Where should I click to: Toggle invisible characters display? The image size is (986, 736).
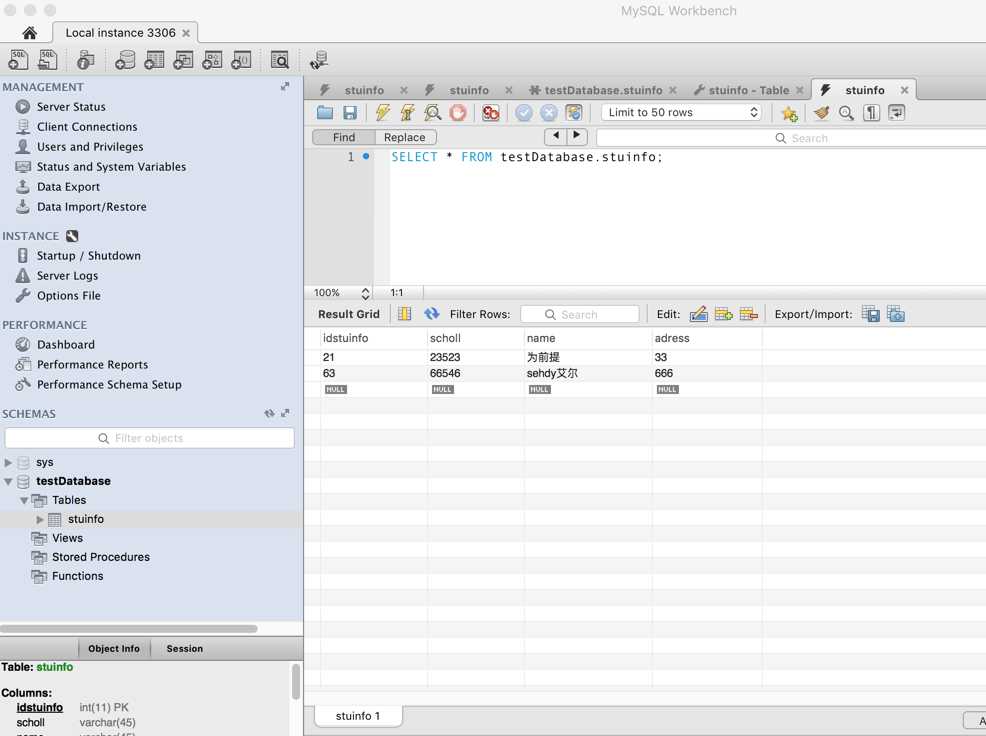click(x=872, y=113)
